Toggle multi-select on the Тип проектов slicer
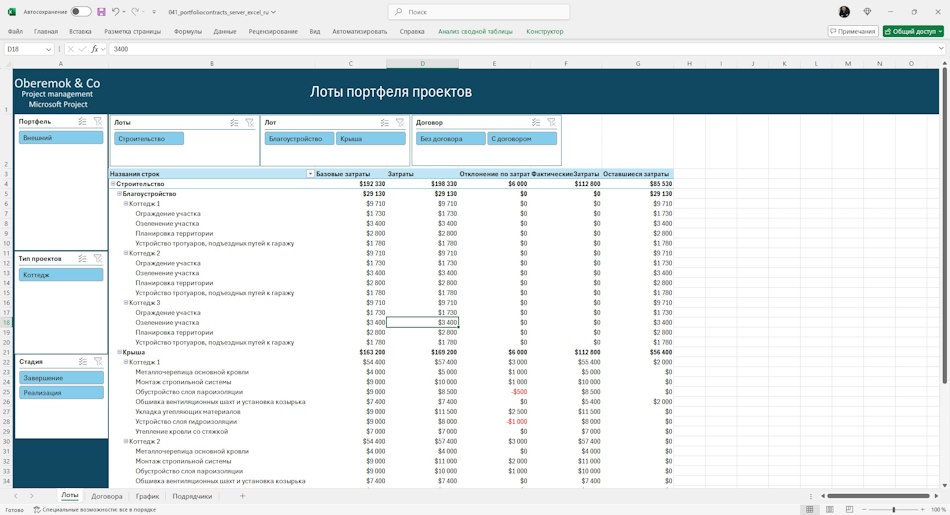 click(x=82, y=259)
